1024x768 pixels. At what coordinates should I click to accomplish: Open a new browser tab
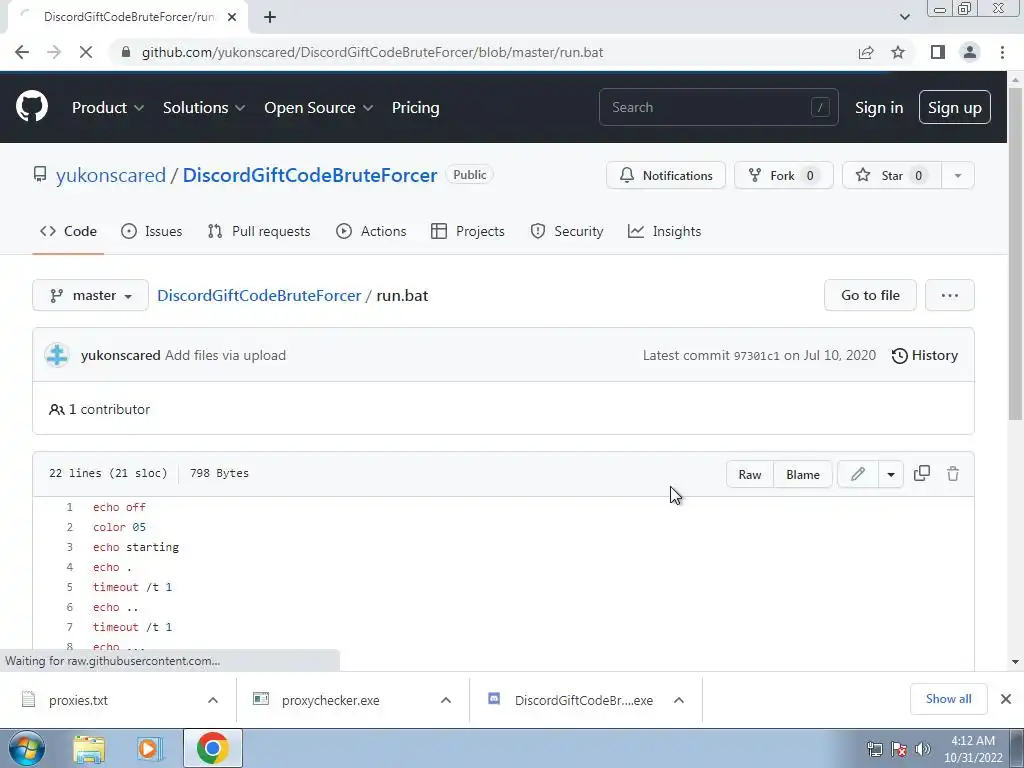[270, 17]
